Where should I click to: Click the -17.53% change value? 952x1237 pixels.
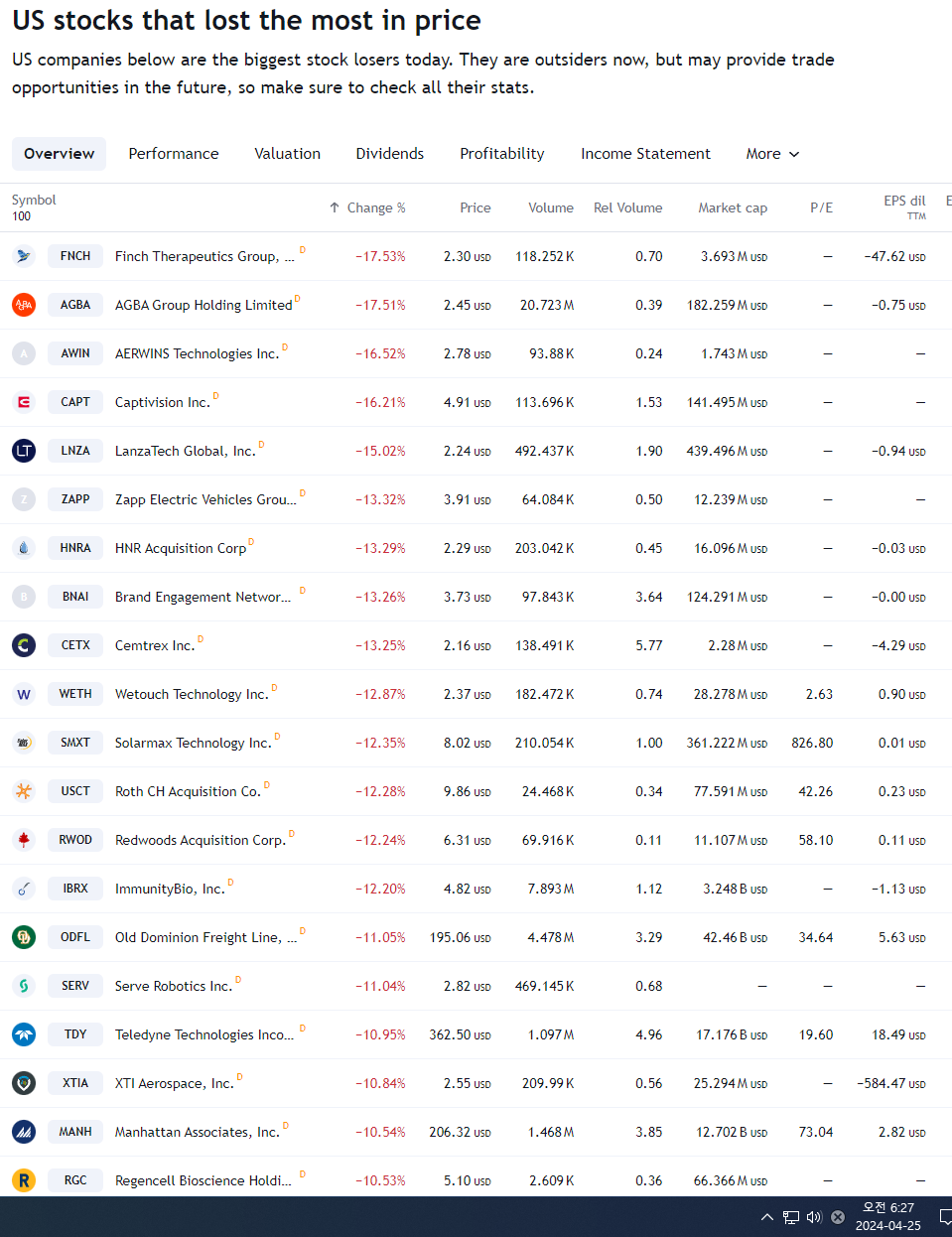(x=380, y=256)
